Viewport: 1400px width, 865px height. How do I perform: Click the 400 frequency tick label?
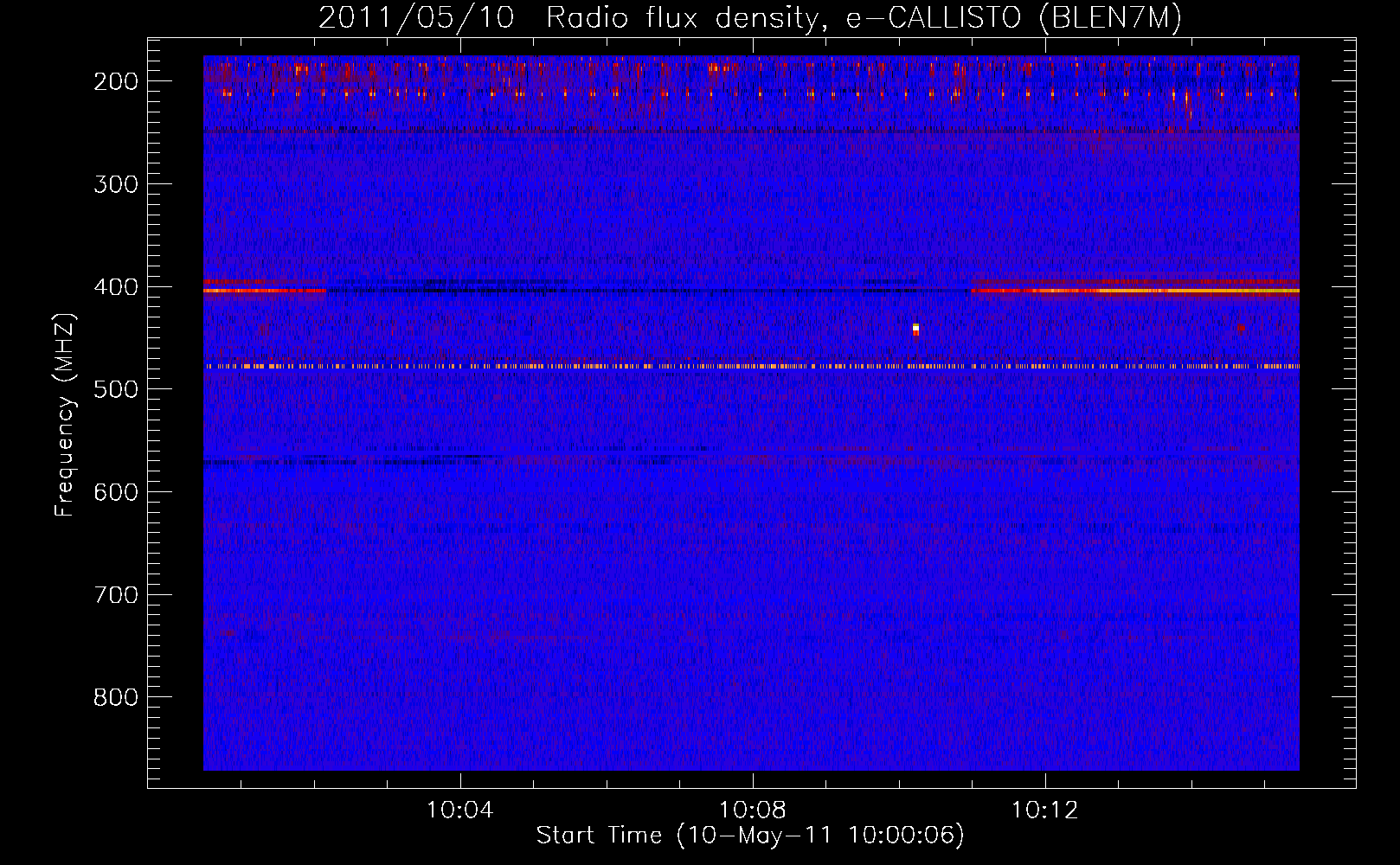(116, 287)
